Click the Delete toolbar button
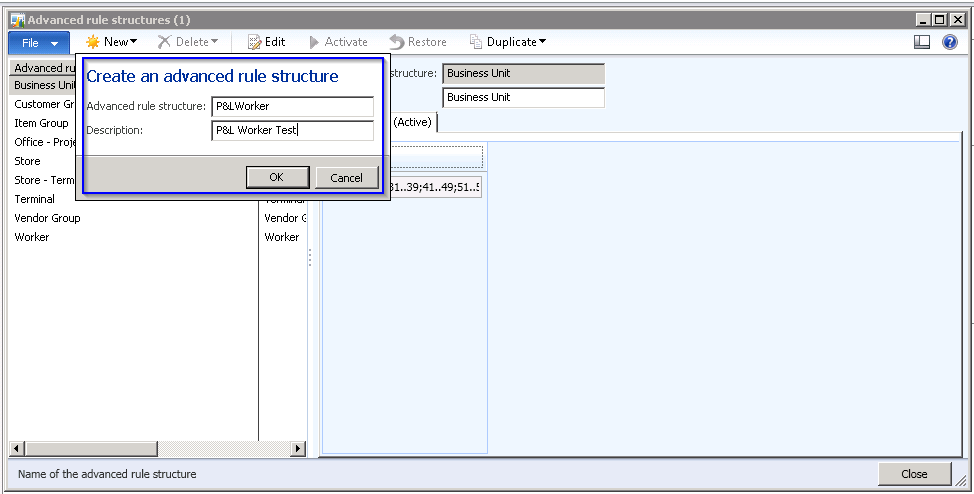This screenshot has height=494, width=974. [x=188, y=42]
